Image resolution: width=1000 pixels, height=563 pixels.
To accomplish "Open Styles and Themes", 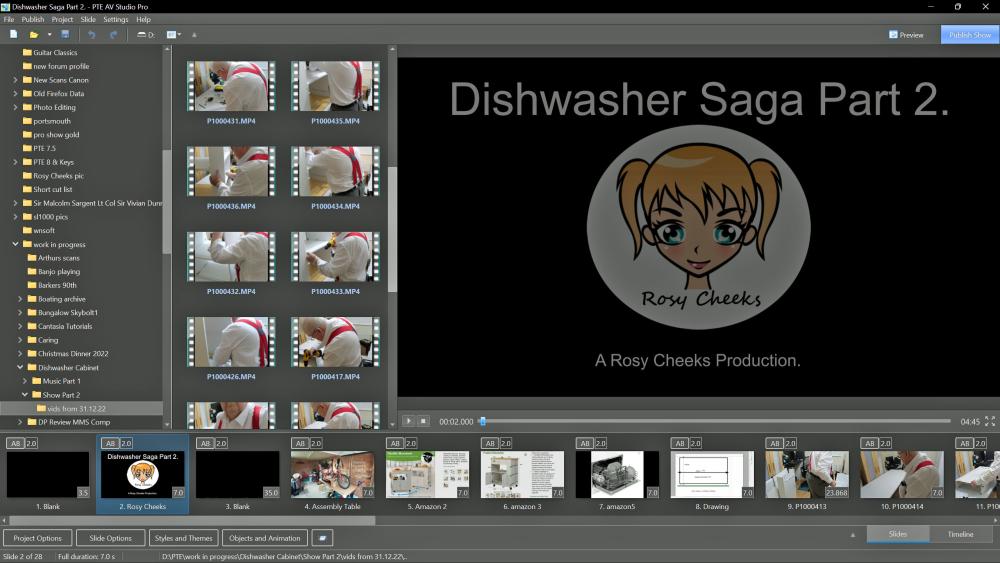I will click(184, 538).
